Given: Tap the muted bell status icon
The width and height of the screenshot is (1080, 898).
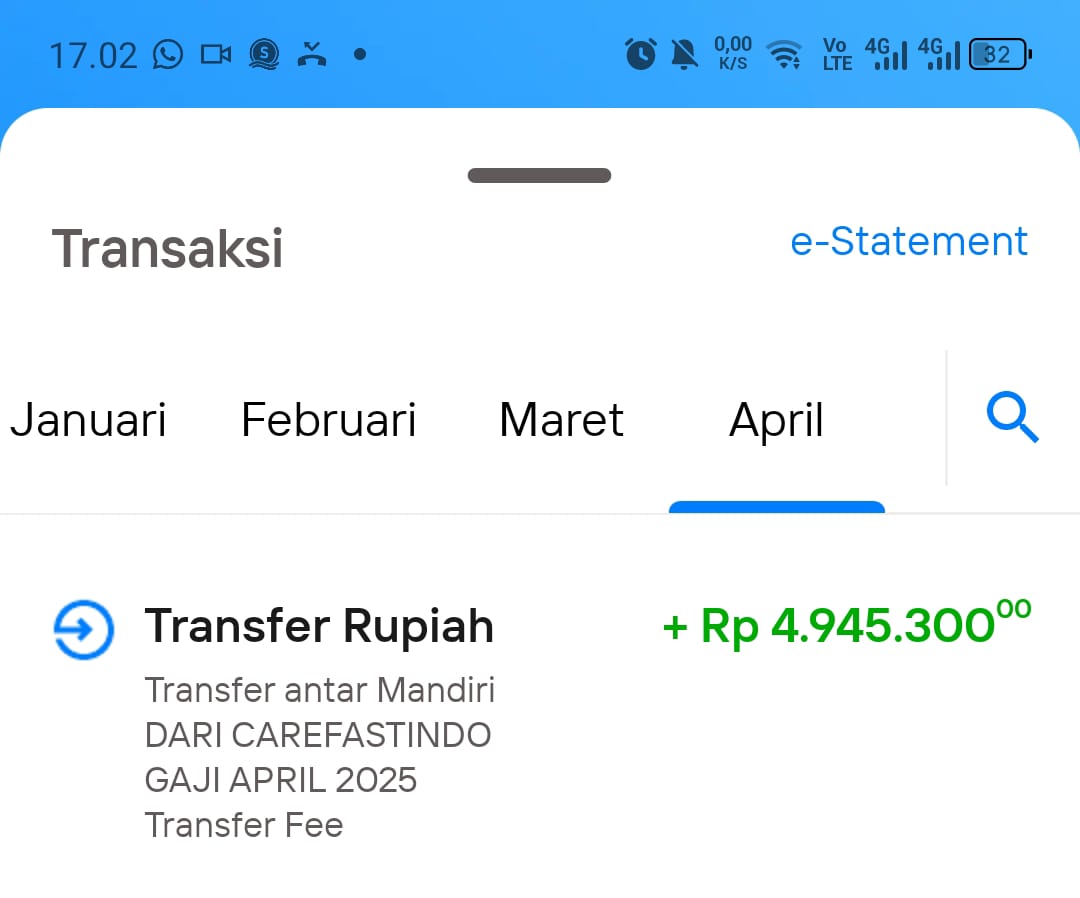Looking at the screenshot, I should 685,54.
